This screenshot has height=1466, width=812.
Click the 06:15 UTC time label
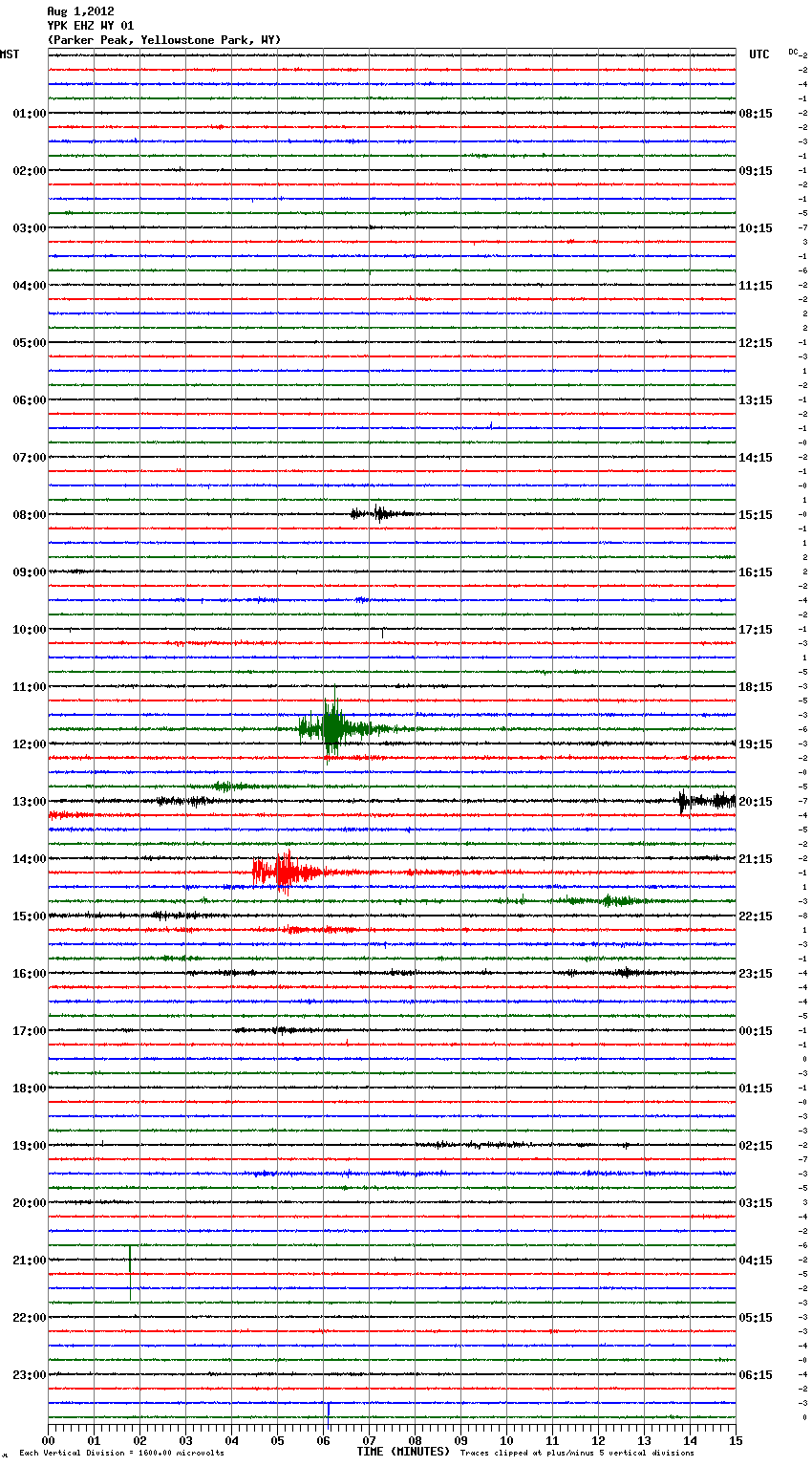click(756, 1375)
